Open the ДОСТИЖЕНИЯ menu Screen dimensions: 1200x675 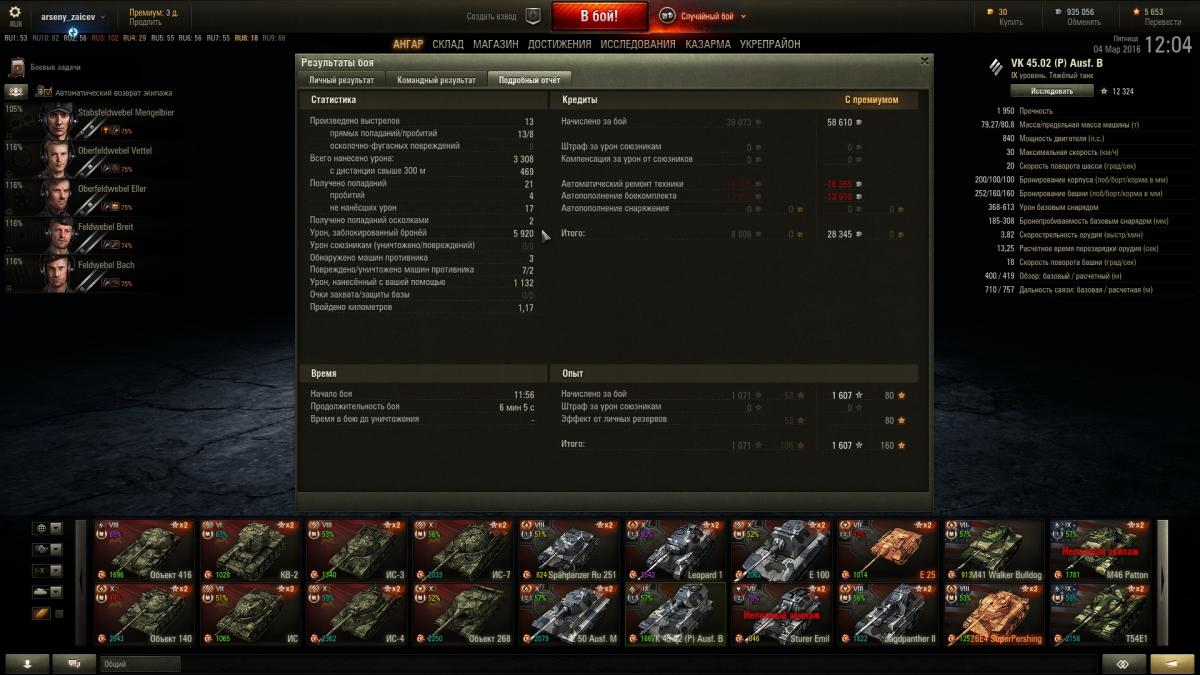(560, 44)
